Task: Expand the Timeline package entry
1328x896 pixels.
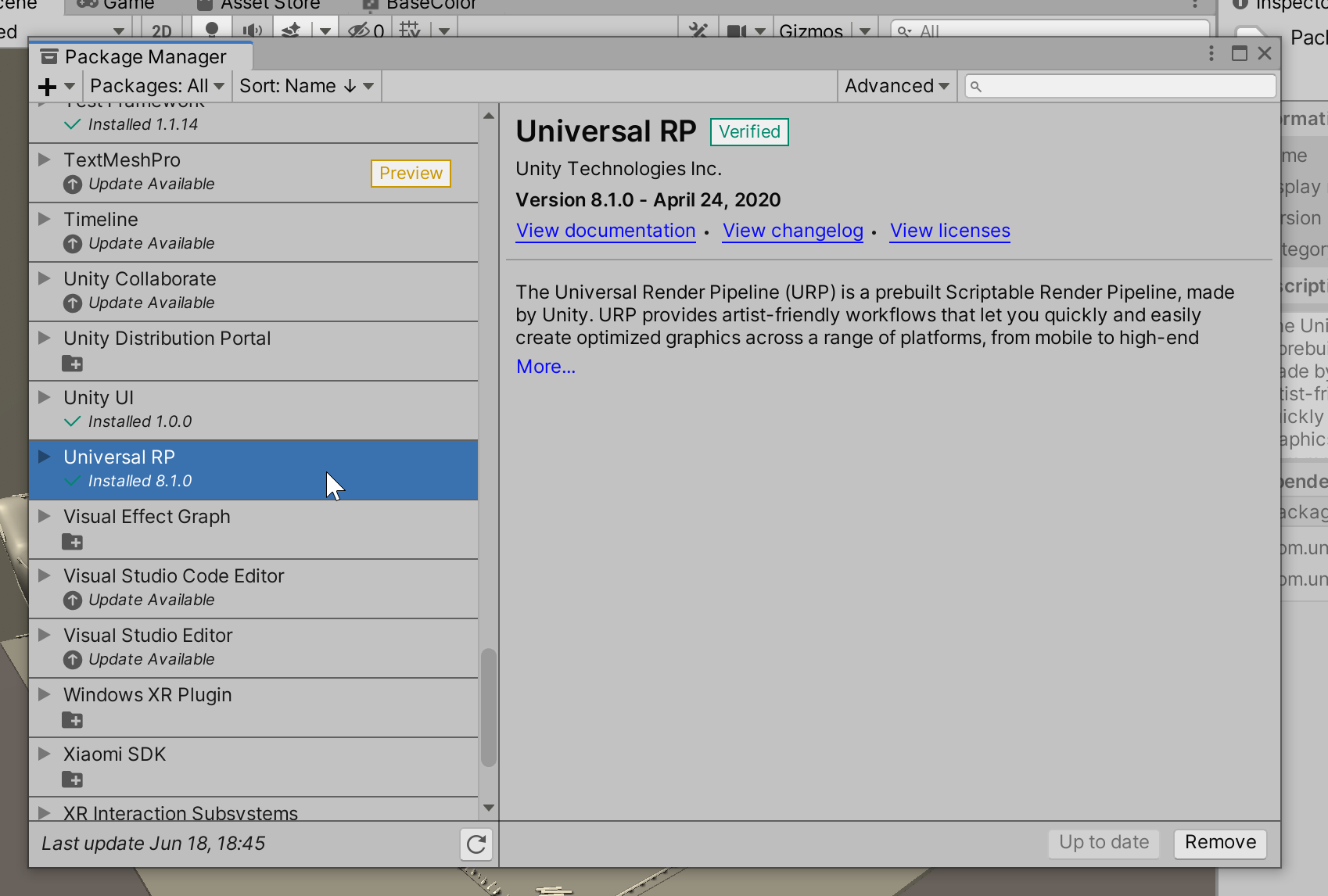Action: pyautogui.click(x=45, y=219)
